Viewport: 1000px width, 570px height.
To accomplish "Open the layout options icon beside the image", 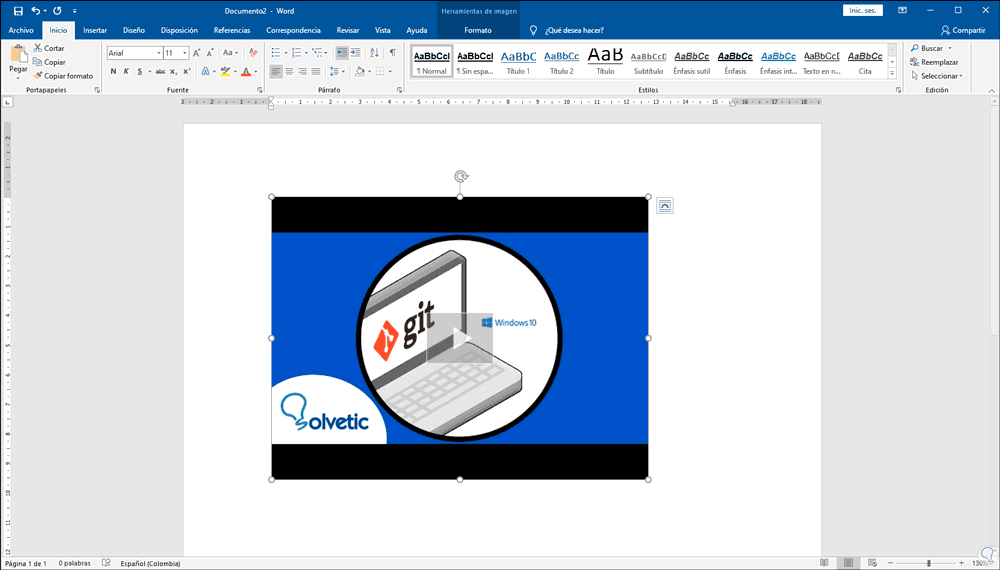I will (665, 205).
